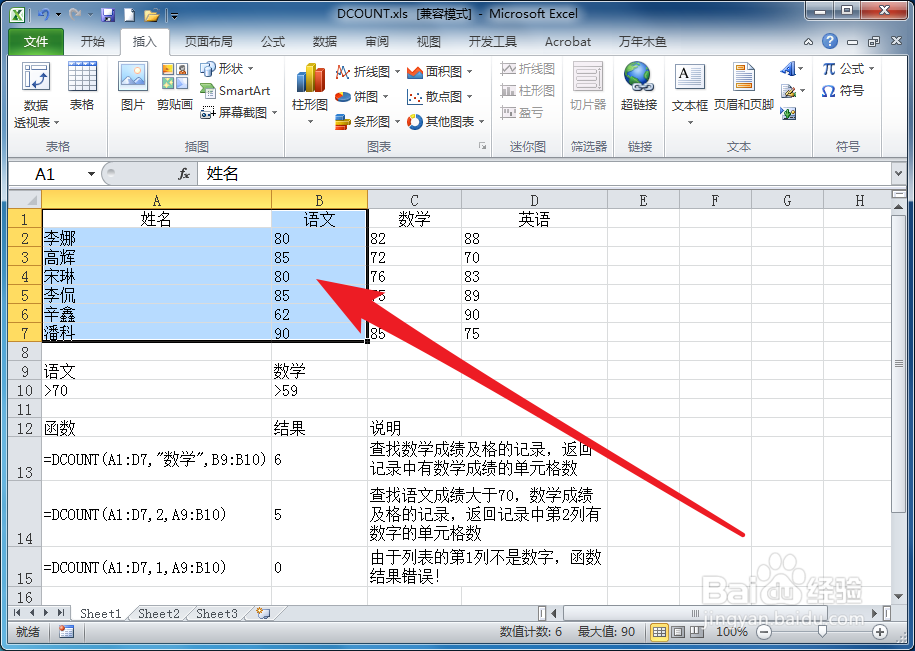Select cell containing =DCOUNT(A1:D7,2,A9:B10)
Image resolution: width=915 pixels, height=651 pixels.
(x=156, y=514)
